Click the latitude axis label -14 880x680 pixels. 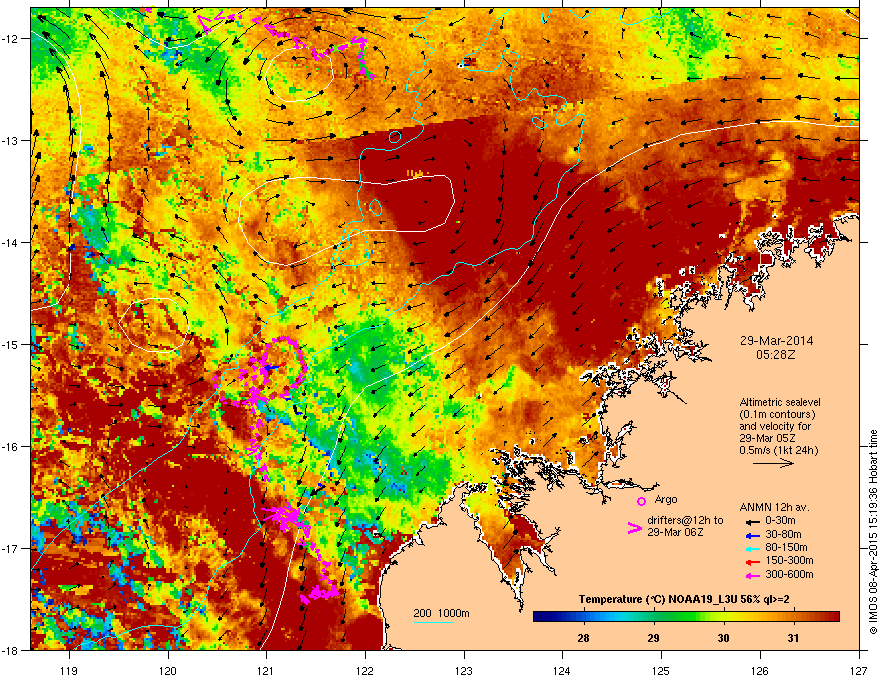click(11, 243)
